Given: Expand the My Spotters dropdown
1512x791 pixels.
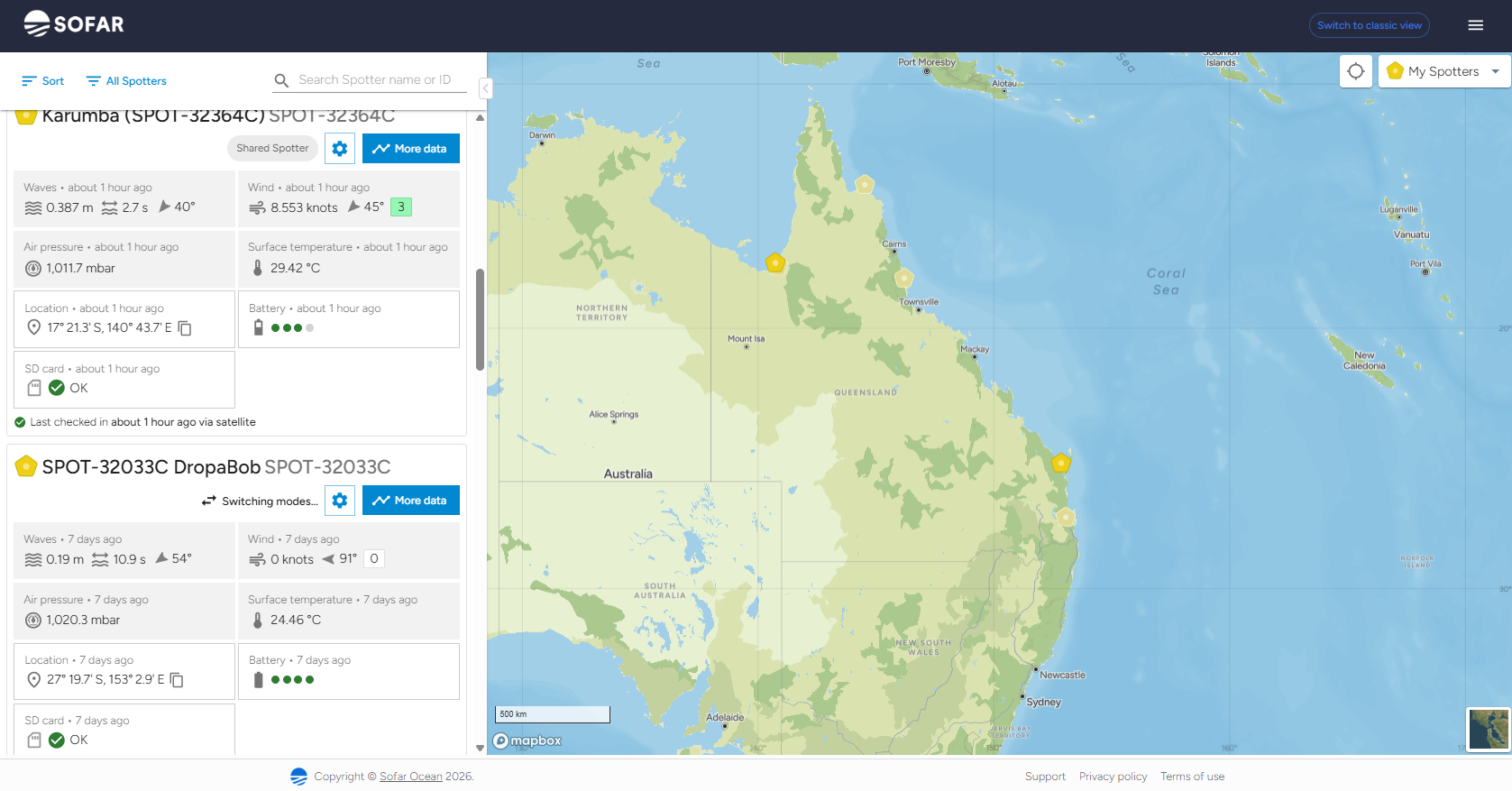Looking at the screenshot, I should [1443, 71].
